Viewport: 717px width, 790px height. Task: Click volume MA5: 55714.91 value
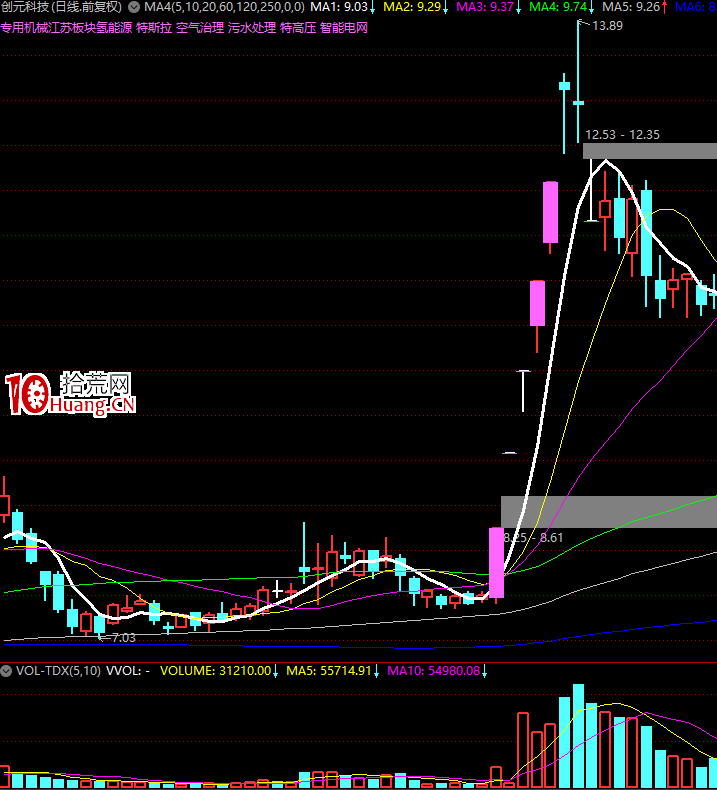coord(329,671)
